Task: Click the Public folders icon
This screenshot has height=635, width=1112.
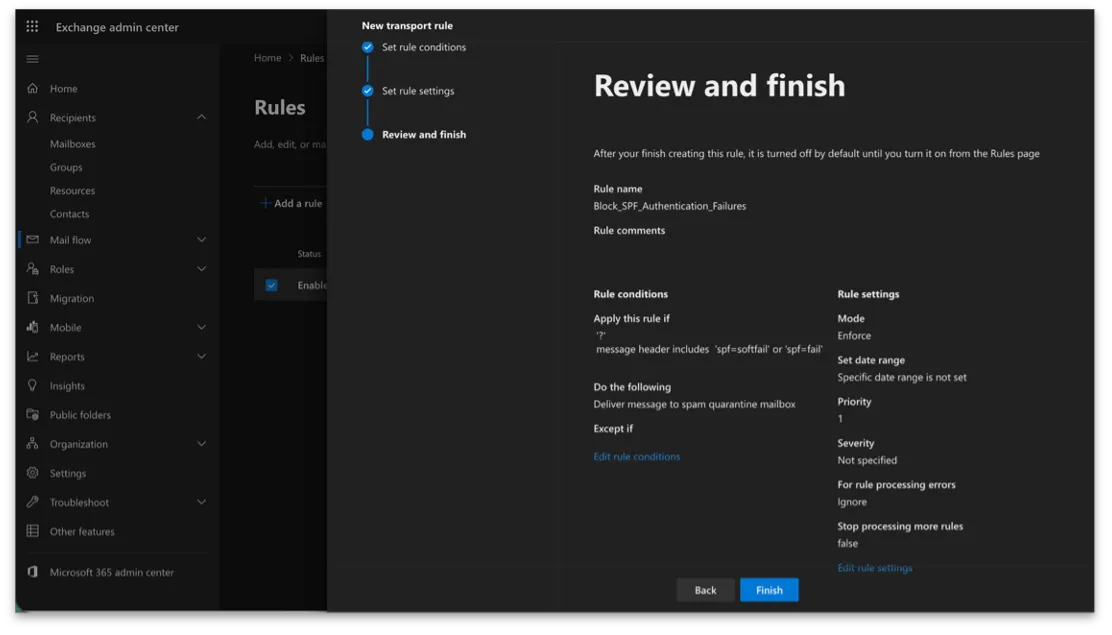Action: 33,414
